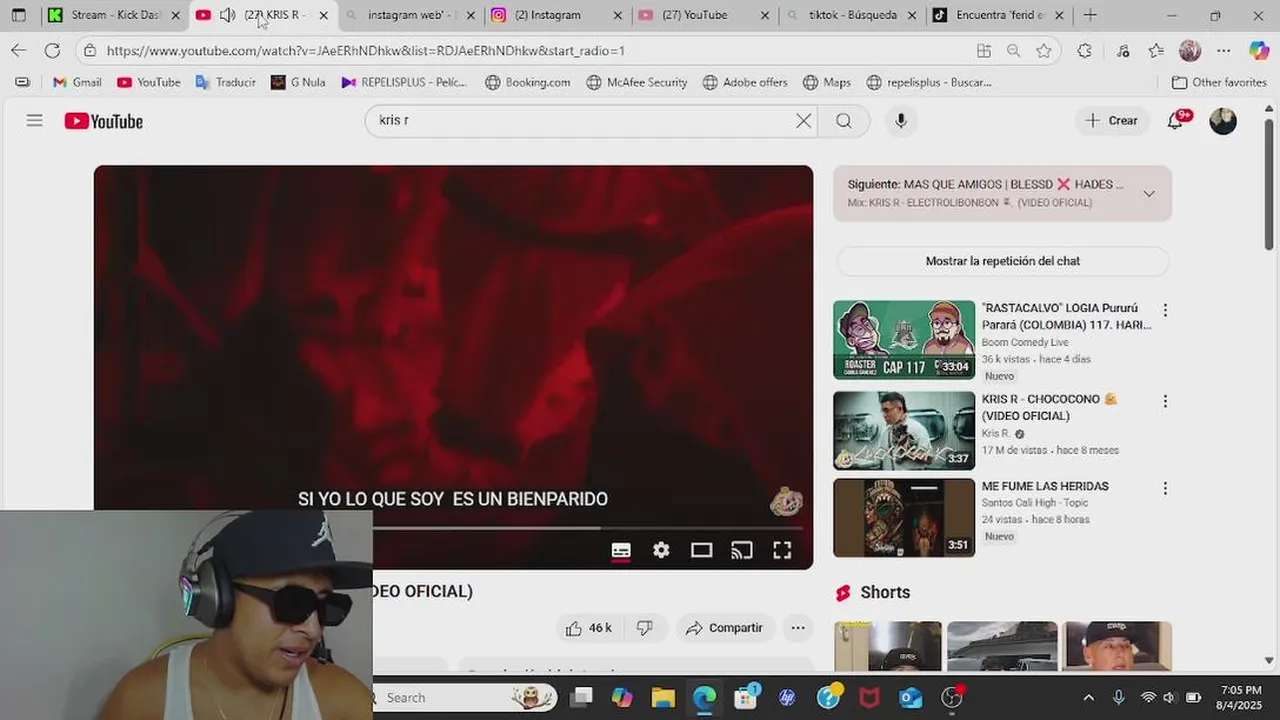Open YouTube notifications bell
The image size is (1280, 720).
(1176, 121)
